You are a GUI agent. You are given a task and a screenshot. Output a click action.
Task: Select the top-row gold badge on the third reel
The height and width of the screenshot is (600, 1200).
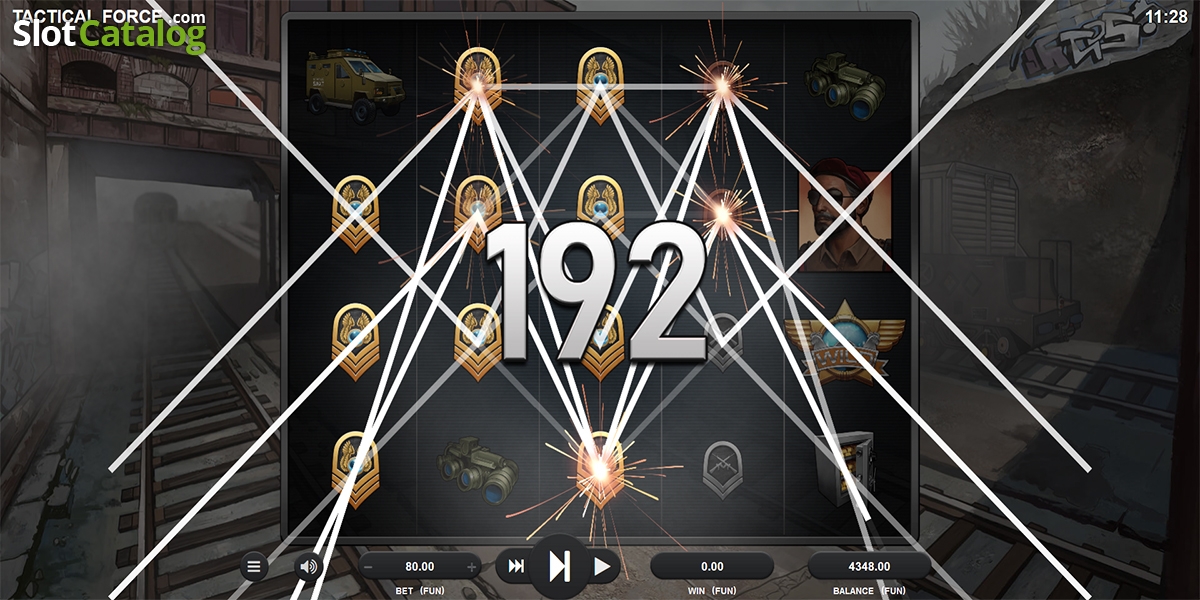point(600,86)
